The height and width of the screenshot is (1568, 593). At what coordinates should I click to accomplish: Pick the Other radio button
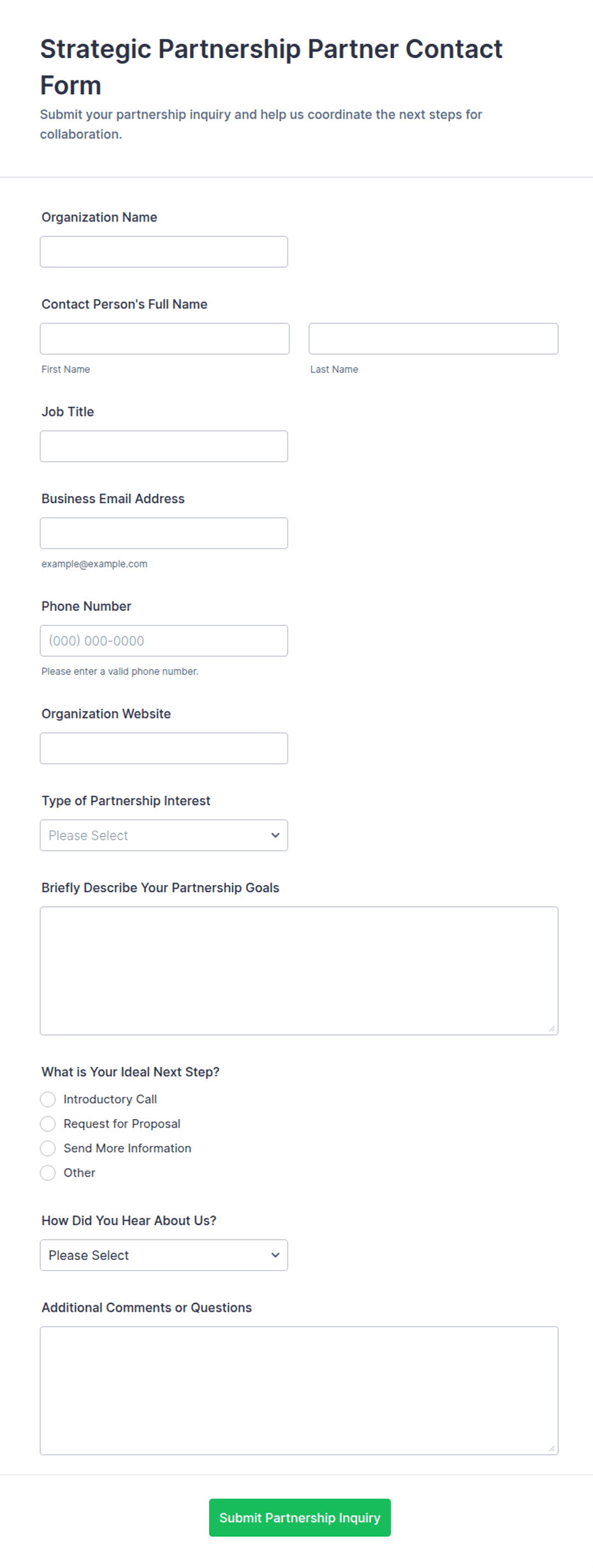pyautogui.click(x=48, y=1173)
